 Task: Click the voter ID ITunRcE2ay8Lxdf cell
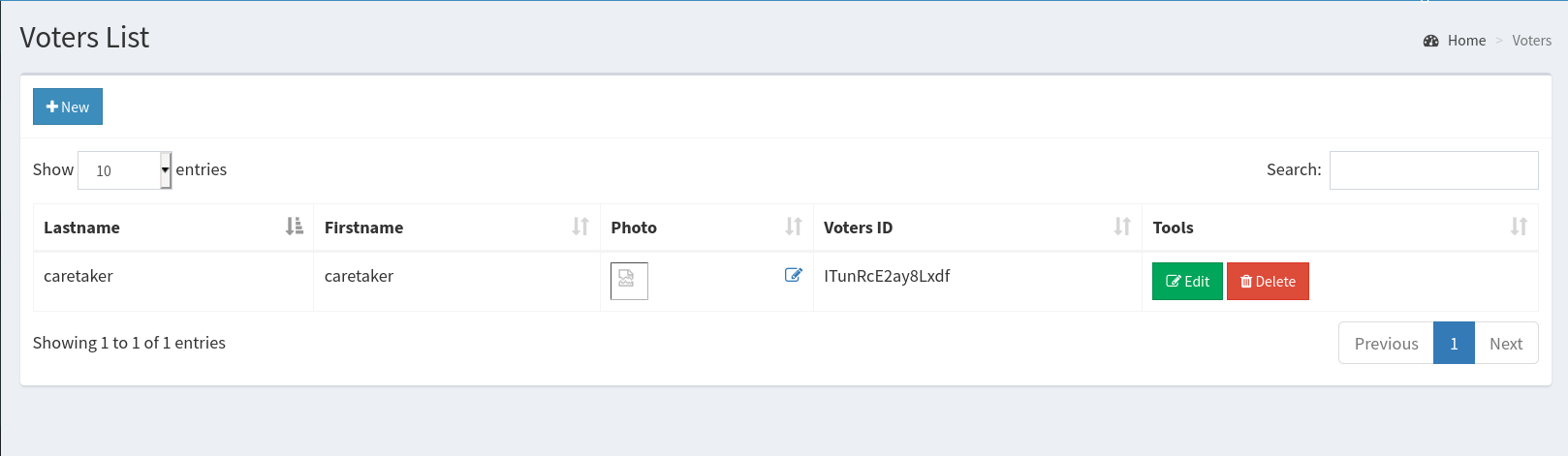(887, 276)
